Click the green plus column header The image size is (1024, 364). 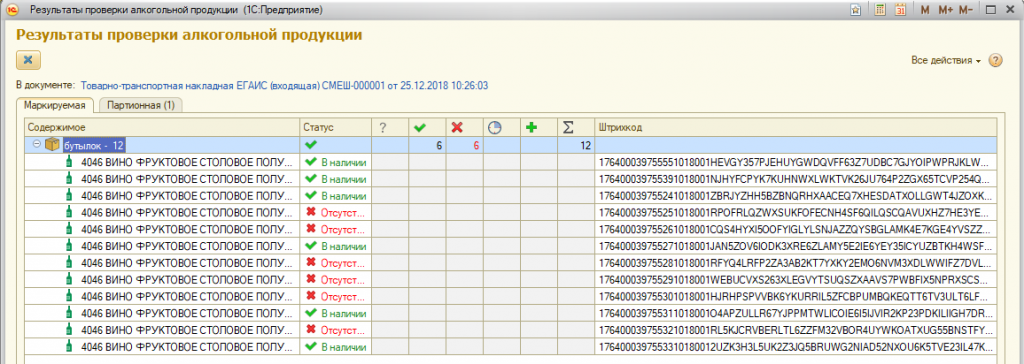[532, 128]
